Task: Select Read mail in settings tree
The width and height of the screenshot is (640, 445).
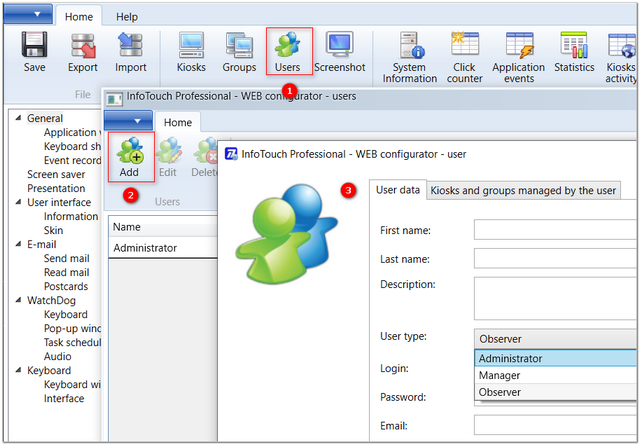Action: 67,272
